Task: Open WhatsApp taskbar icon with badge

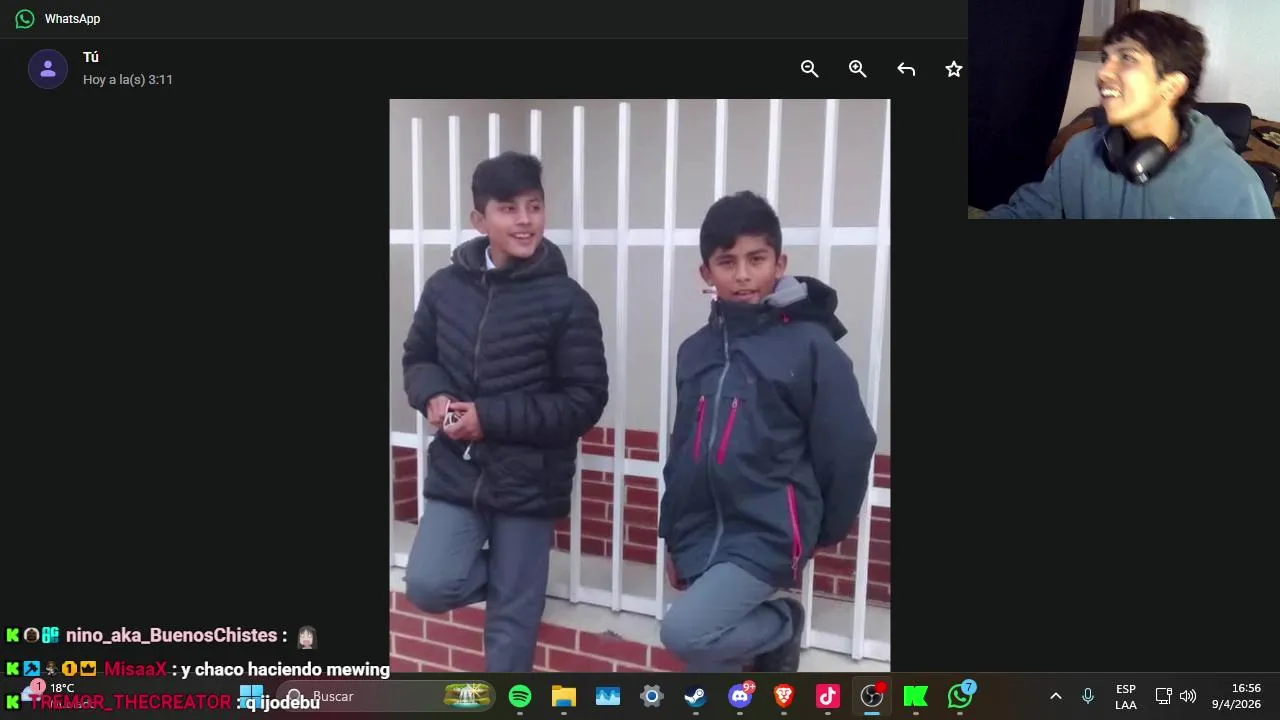Action: (x=961, y=695)
